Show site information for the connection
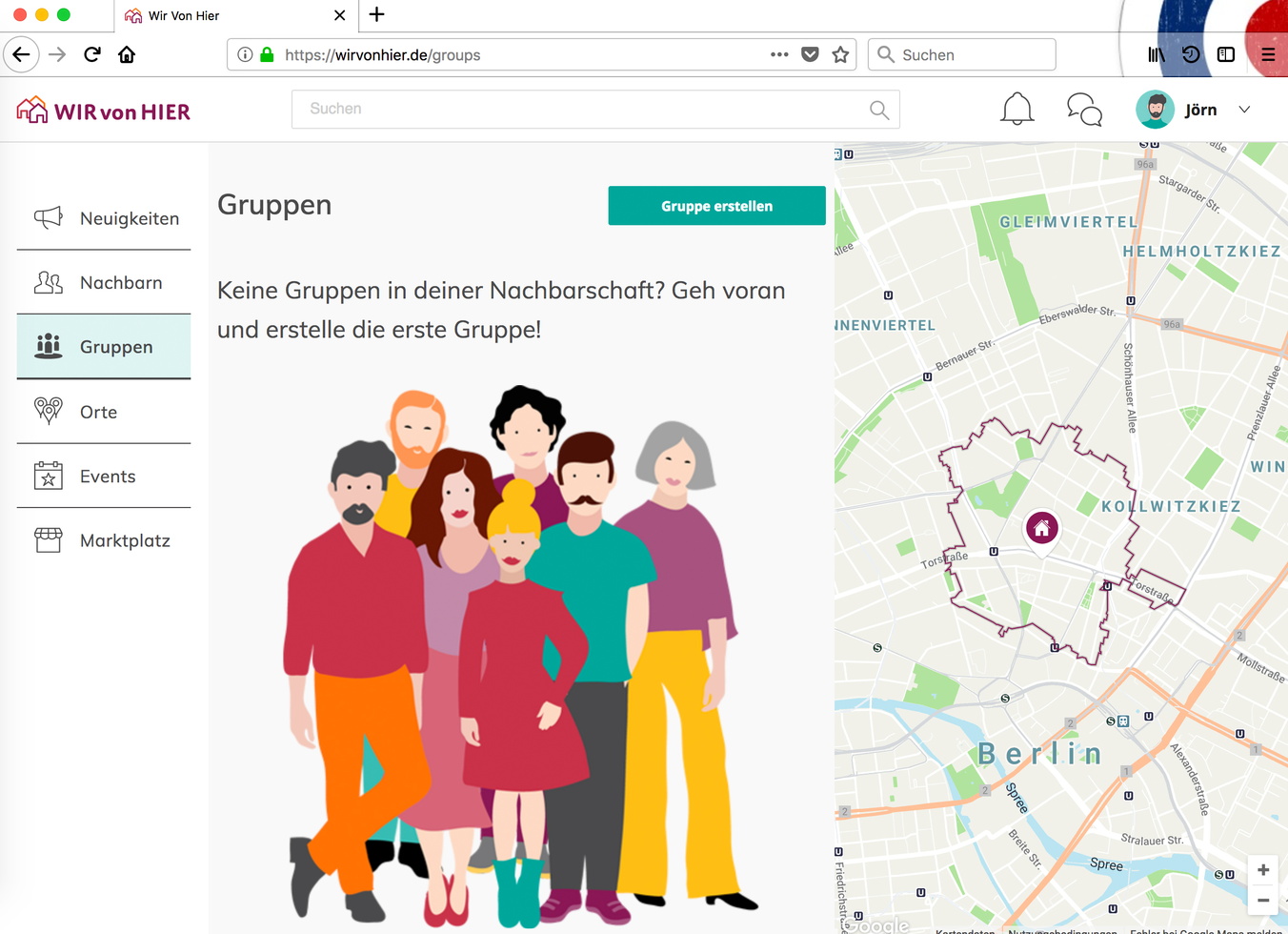The image size is (1288, 934). coord(245,54)
